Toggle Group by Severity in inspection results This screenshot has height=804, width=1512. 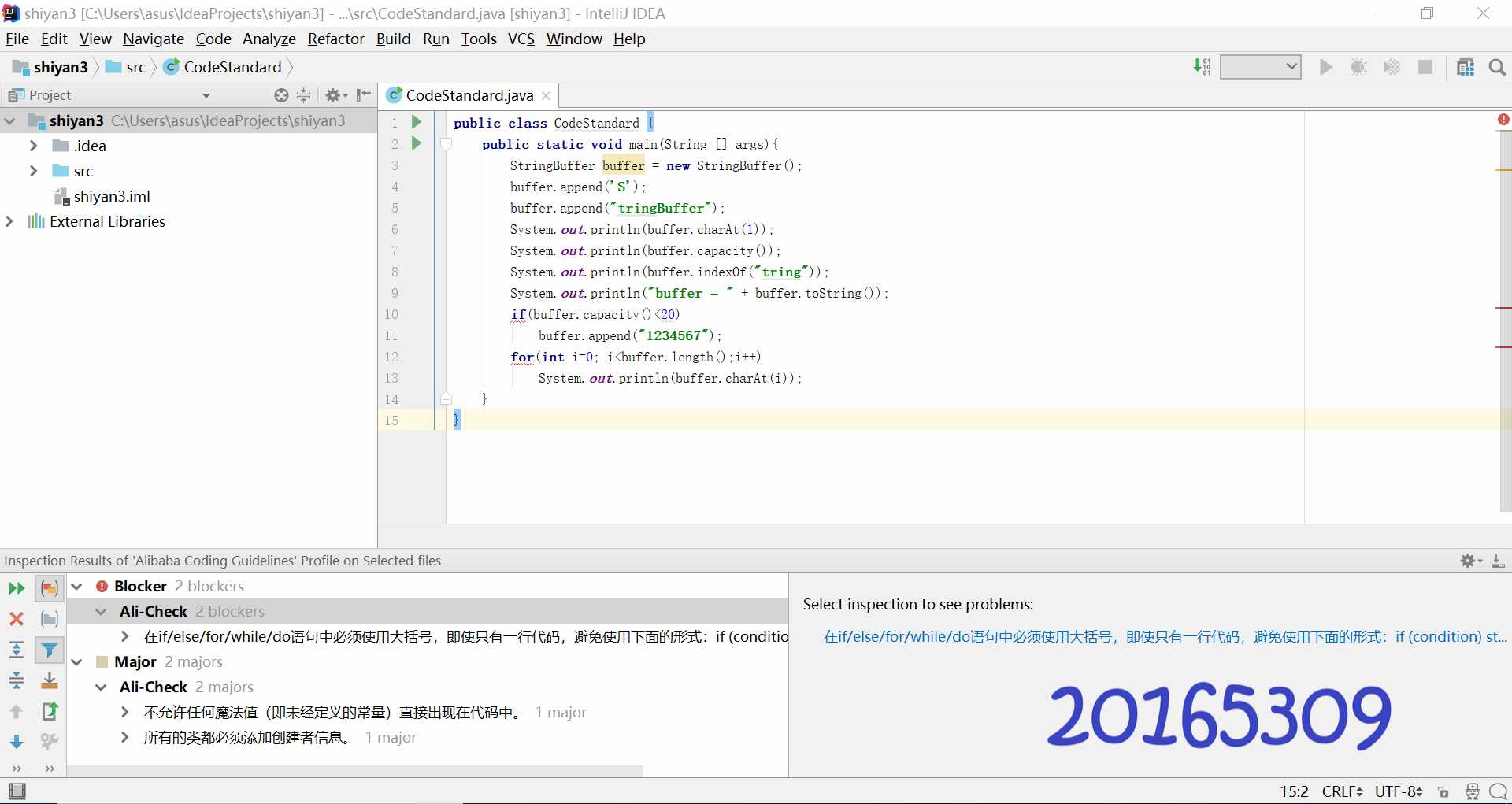pyautogui.click(x=49, y=588)
